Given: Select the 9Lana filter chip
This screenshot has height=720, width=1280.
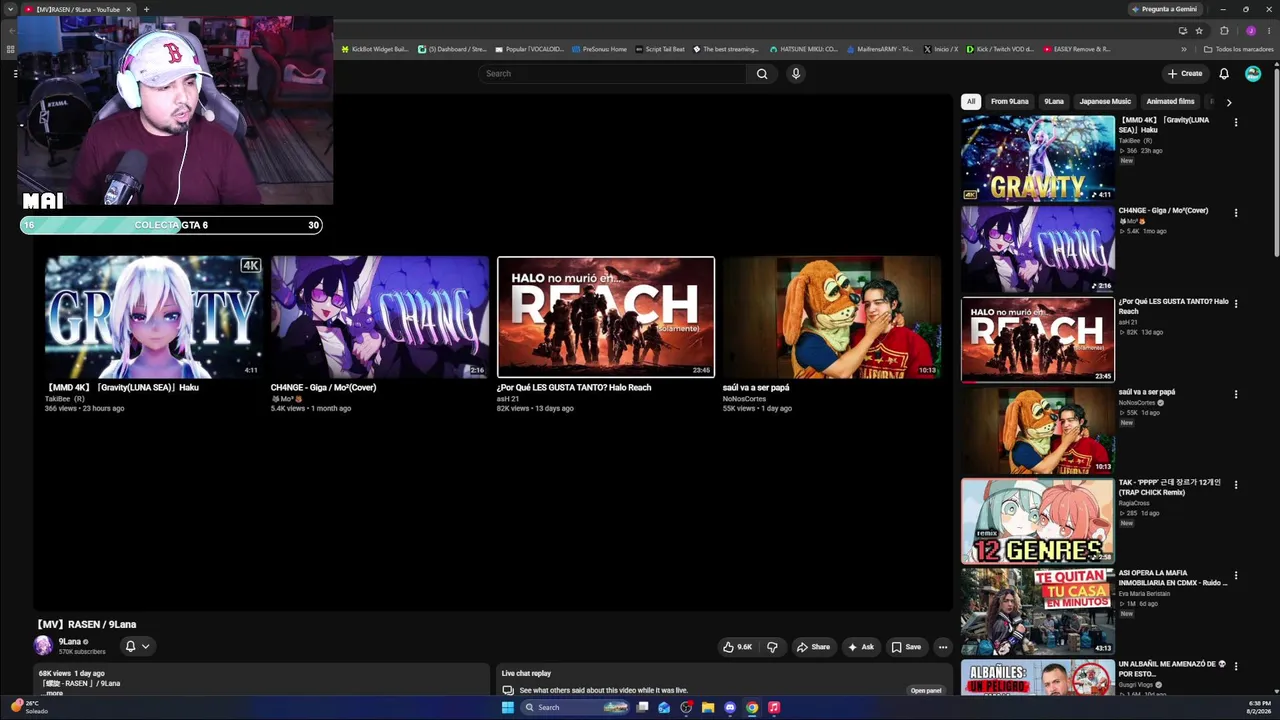Looking at the screenshot, I should (1054, 101).
